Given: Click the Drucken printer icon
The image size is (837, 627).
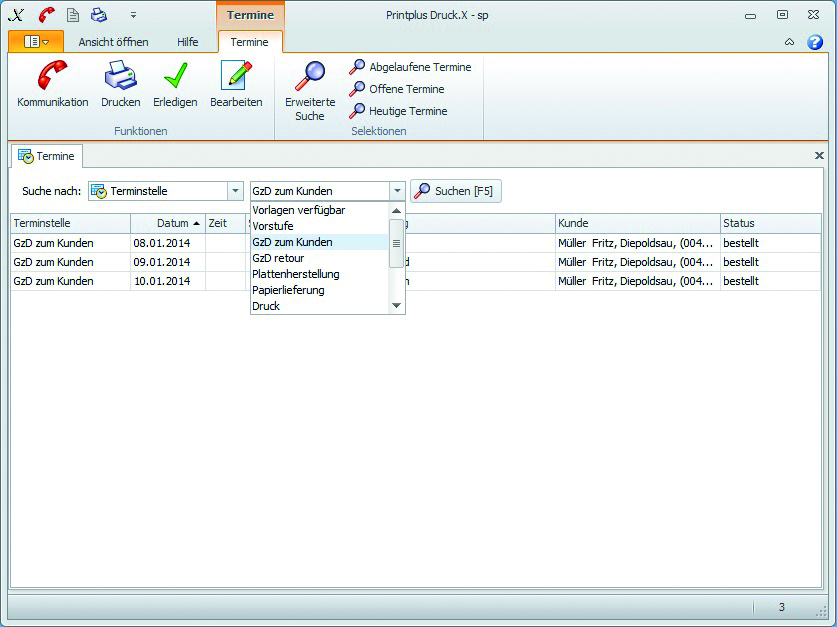Looking at the screenshot, I should (120, 77).
